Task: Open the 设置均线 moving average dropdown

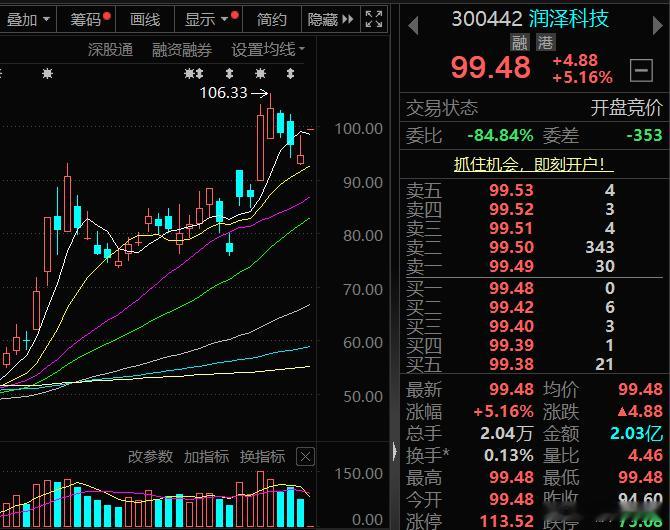Action: (x=268, y=50)
